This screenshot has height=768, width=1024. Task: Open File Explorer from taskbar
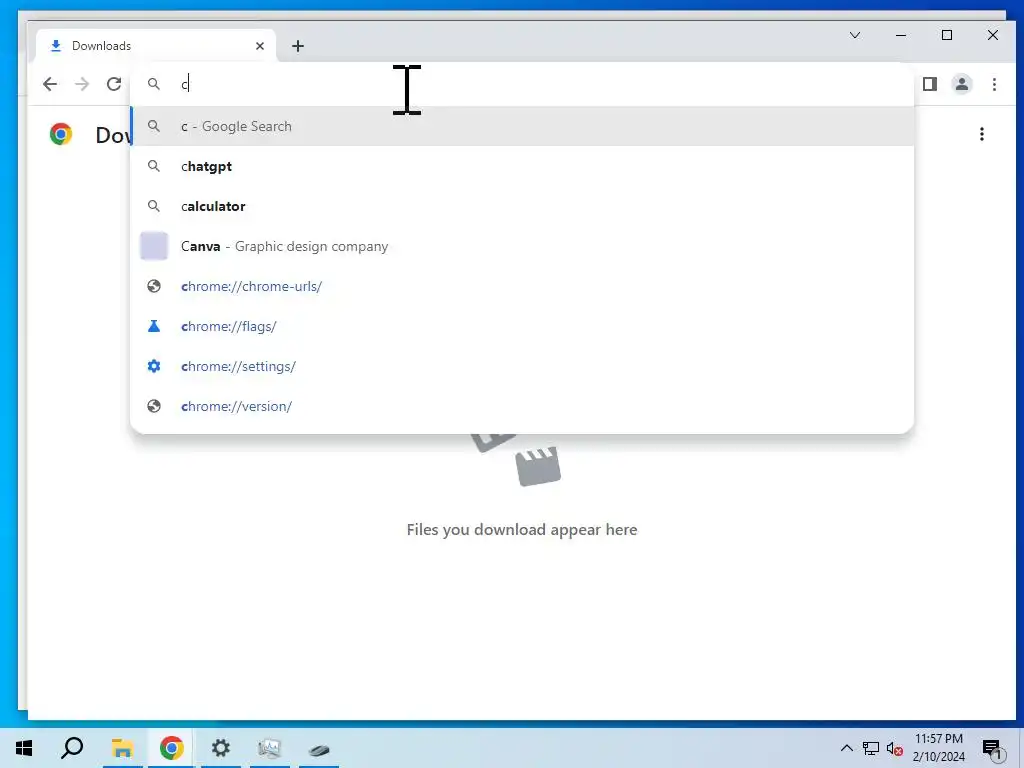pyautogui.click(x=122, y=748)
